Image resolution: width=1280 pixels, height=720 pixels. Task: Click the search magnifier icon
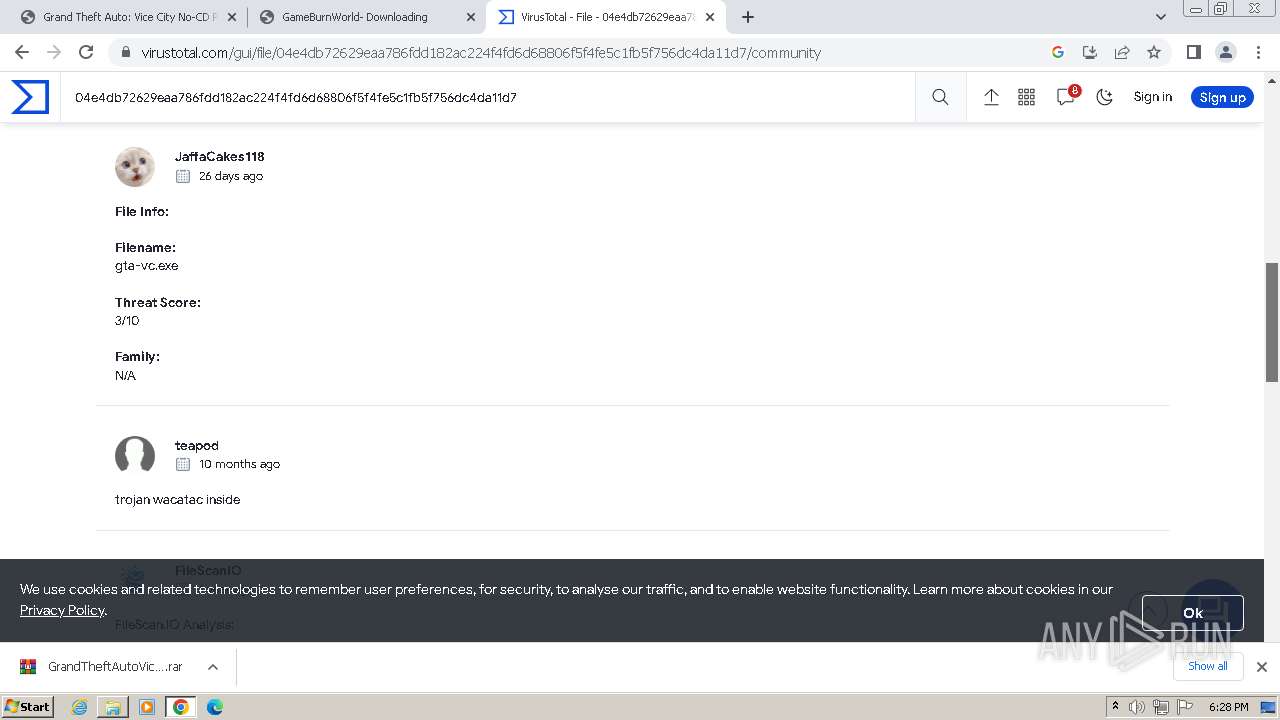pyautogui.click(x=940, y=97)
